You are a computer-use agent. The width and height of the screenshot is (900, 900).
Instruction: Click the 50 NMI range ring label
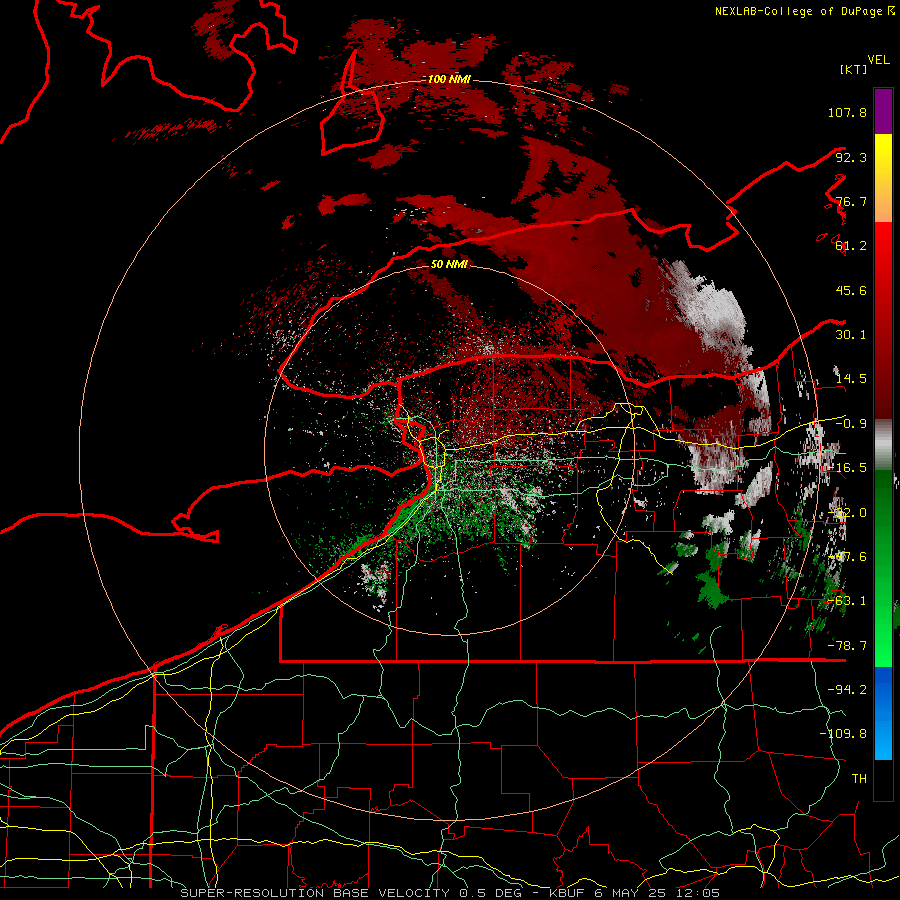coord(449,264)
